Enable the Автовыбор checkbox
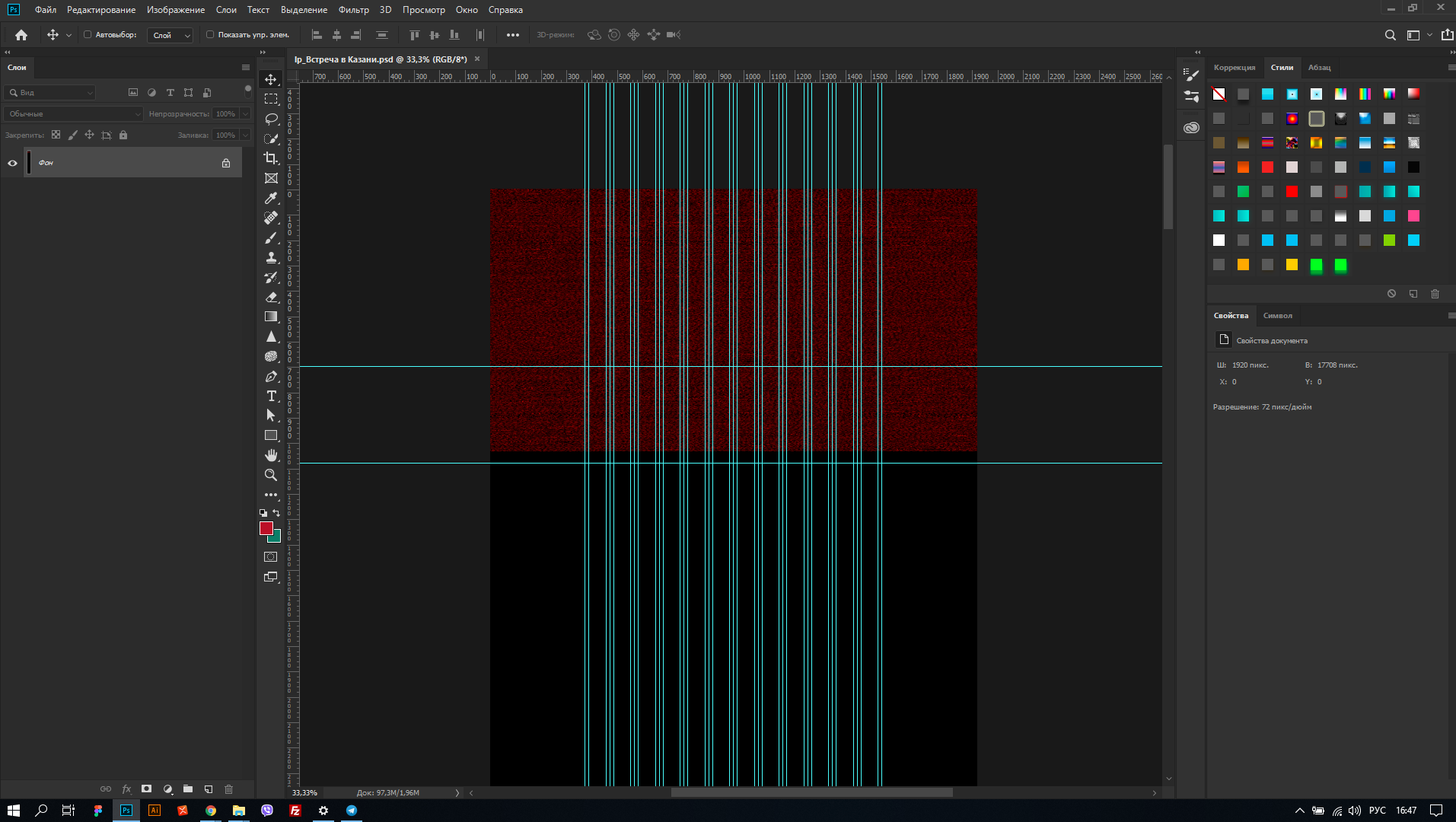The width and height of the screenshot is (1456, 822). tap(88, 34)
